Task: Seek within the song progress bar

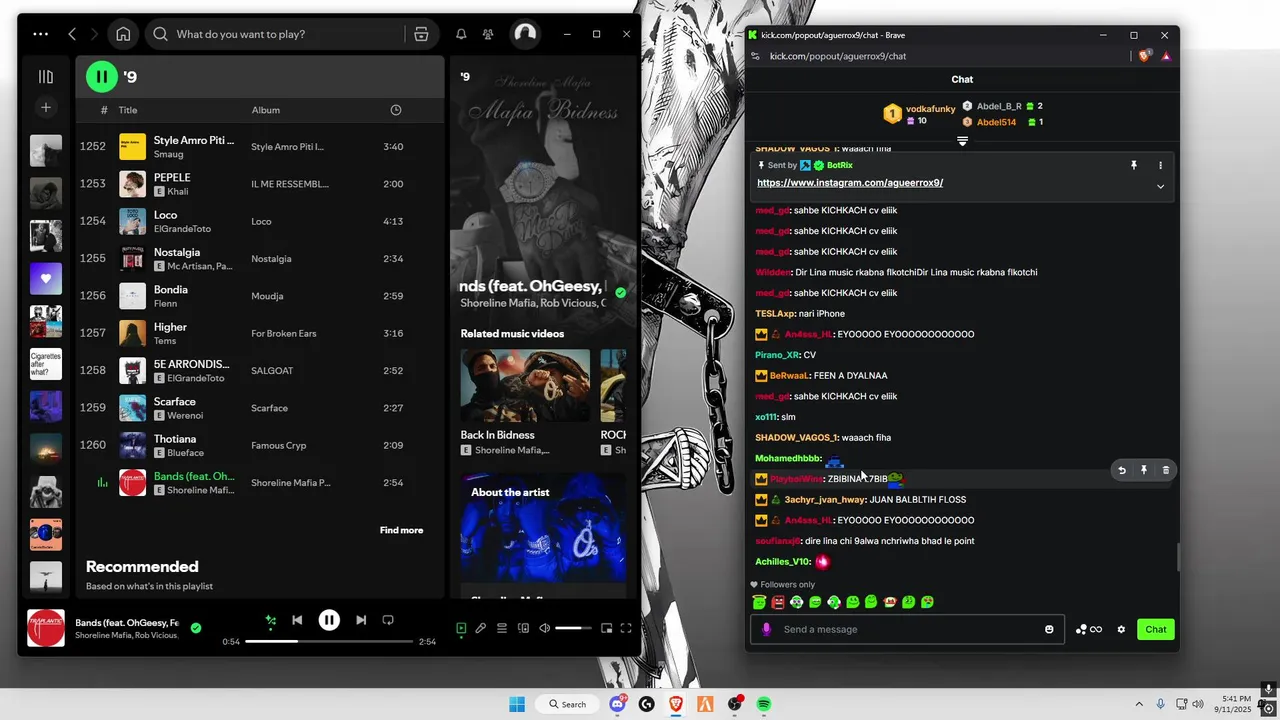Action: [x=329, y=641]
